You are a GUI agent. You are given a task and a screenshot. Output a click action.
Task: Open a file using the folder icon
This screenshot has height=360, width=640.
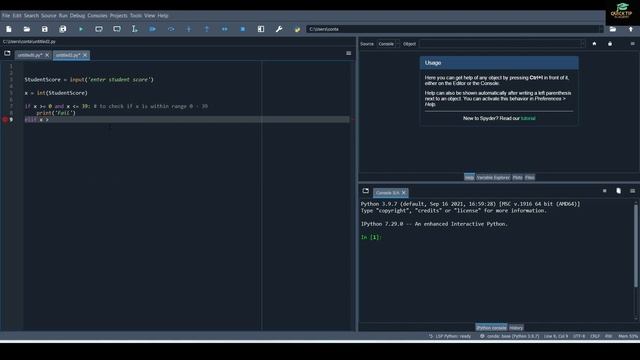pos(27,29)
